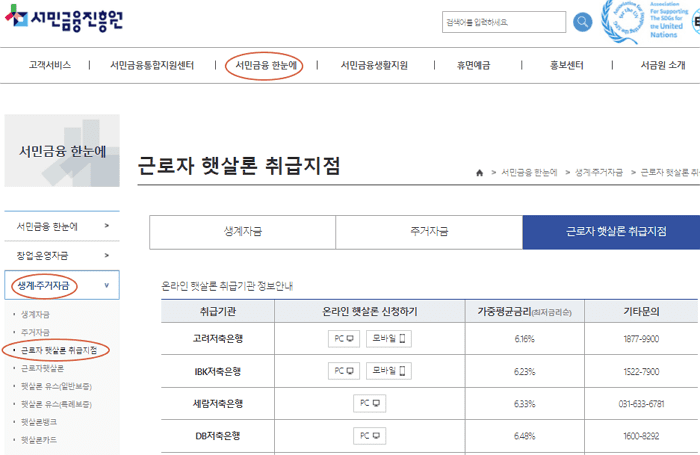Open 홍보센터 menu
Screen dimensions: 700x455
(x=567, y=65)
